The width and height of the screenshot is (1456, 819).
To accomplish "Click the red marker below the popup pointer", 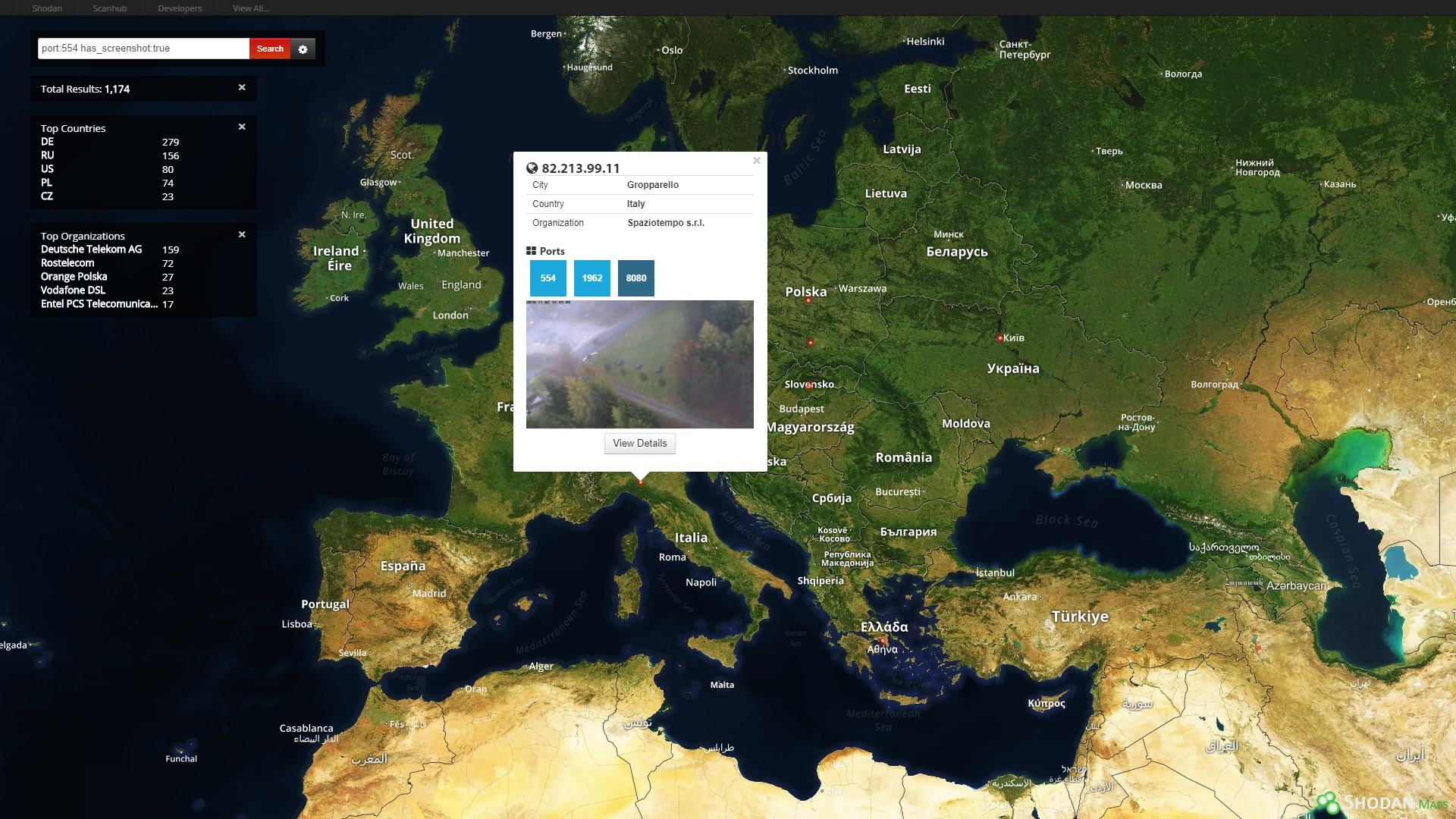I will click(x=641, y=482).
